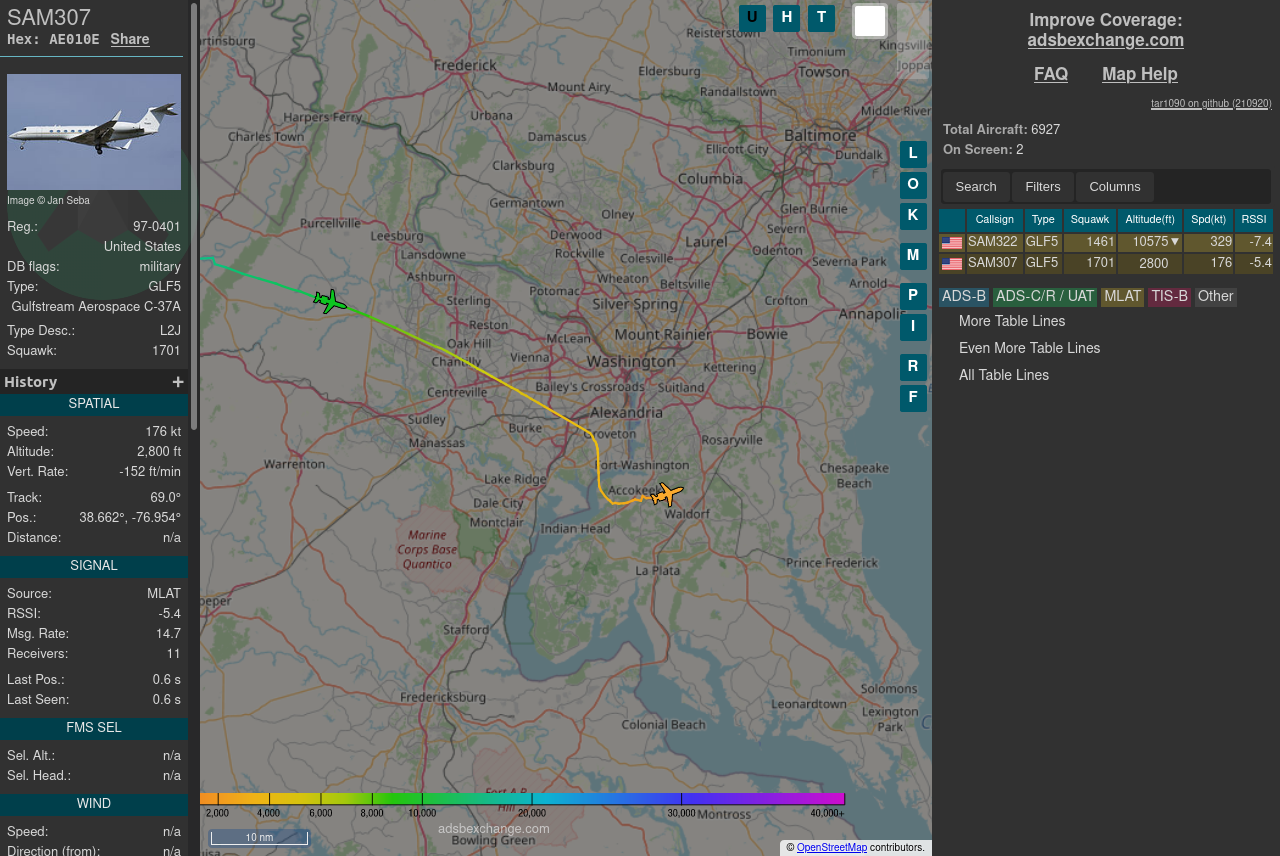
Task: Click the 97-0401 registration value
Action: (157, 227)
